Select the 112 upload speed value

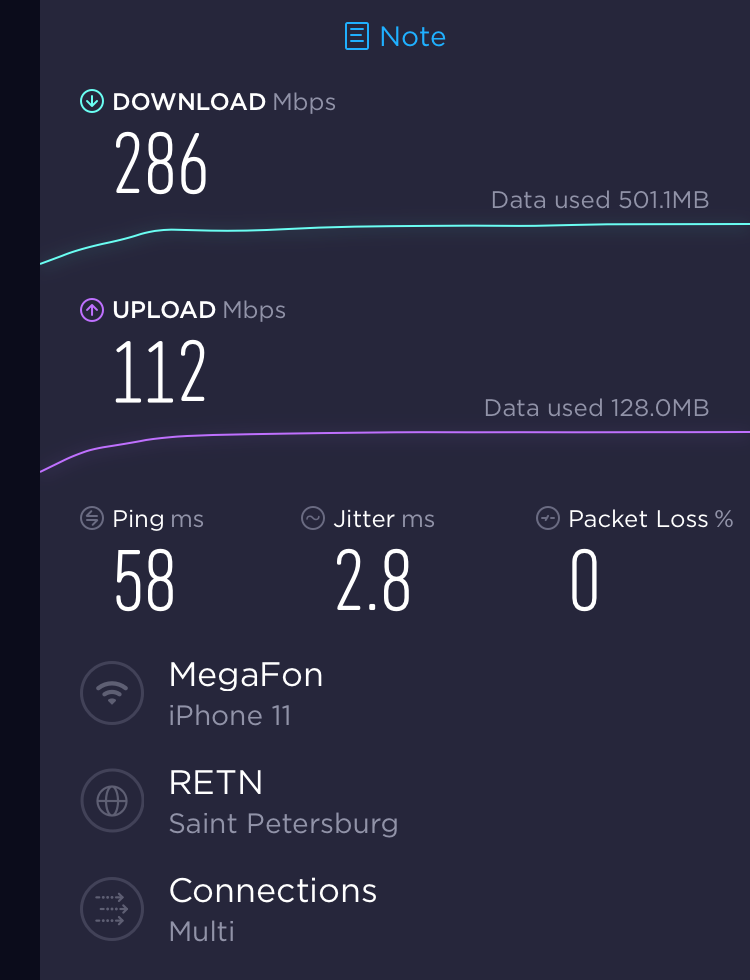160,372
